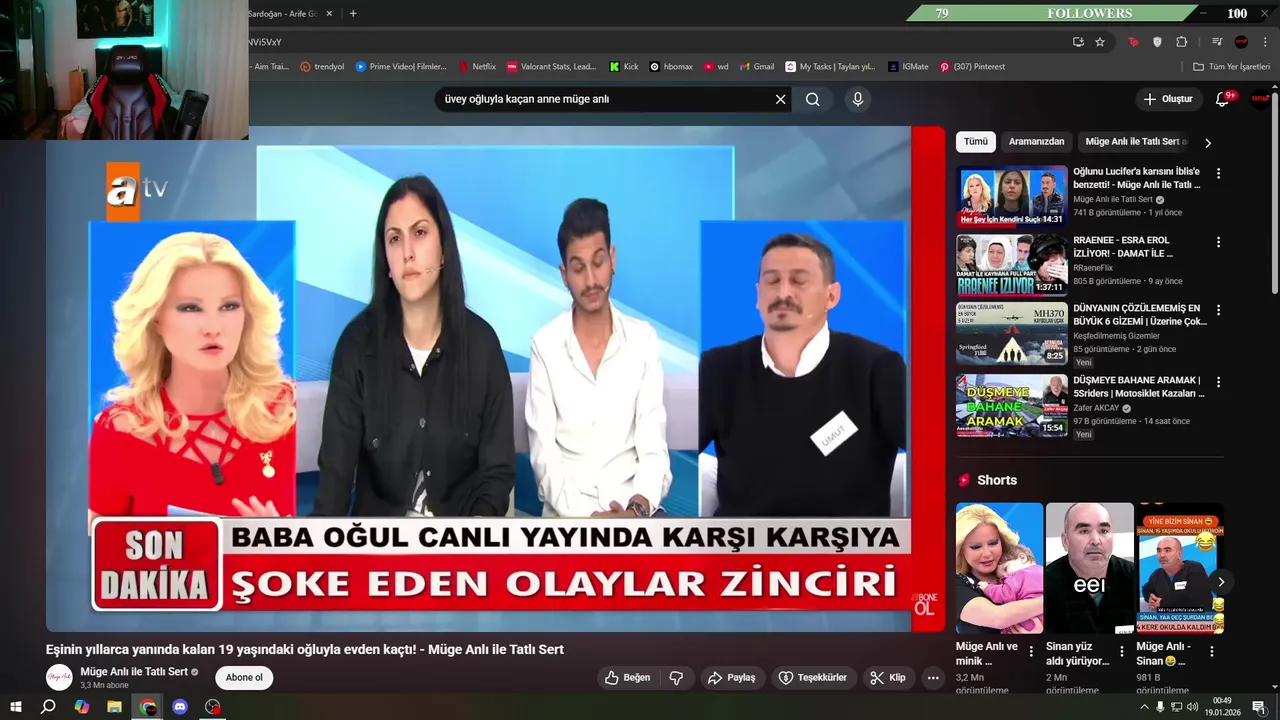
Task: Open the red Tp extension icon
Action: (x=1133, y=42)
